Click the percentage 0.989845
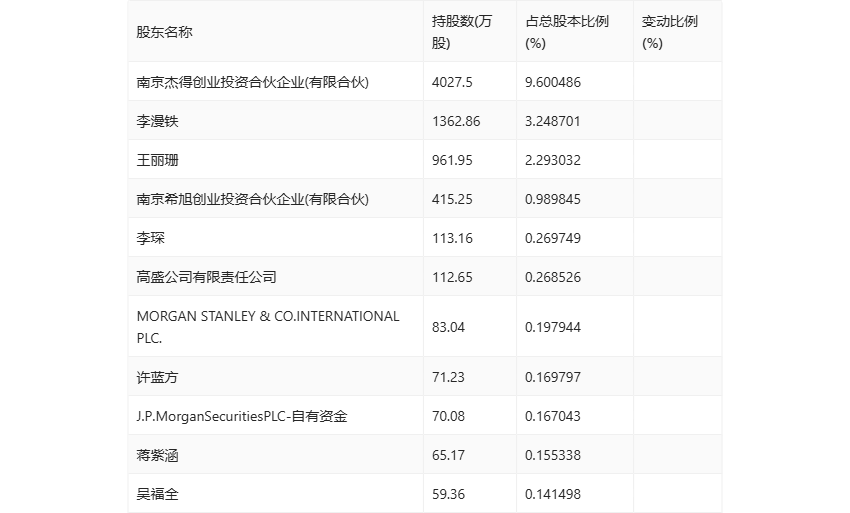This screenshot has height=513, width=850. pyautogui.click(x=553, y=199)
